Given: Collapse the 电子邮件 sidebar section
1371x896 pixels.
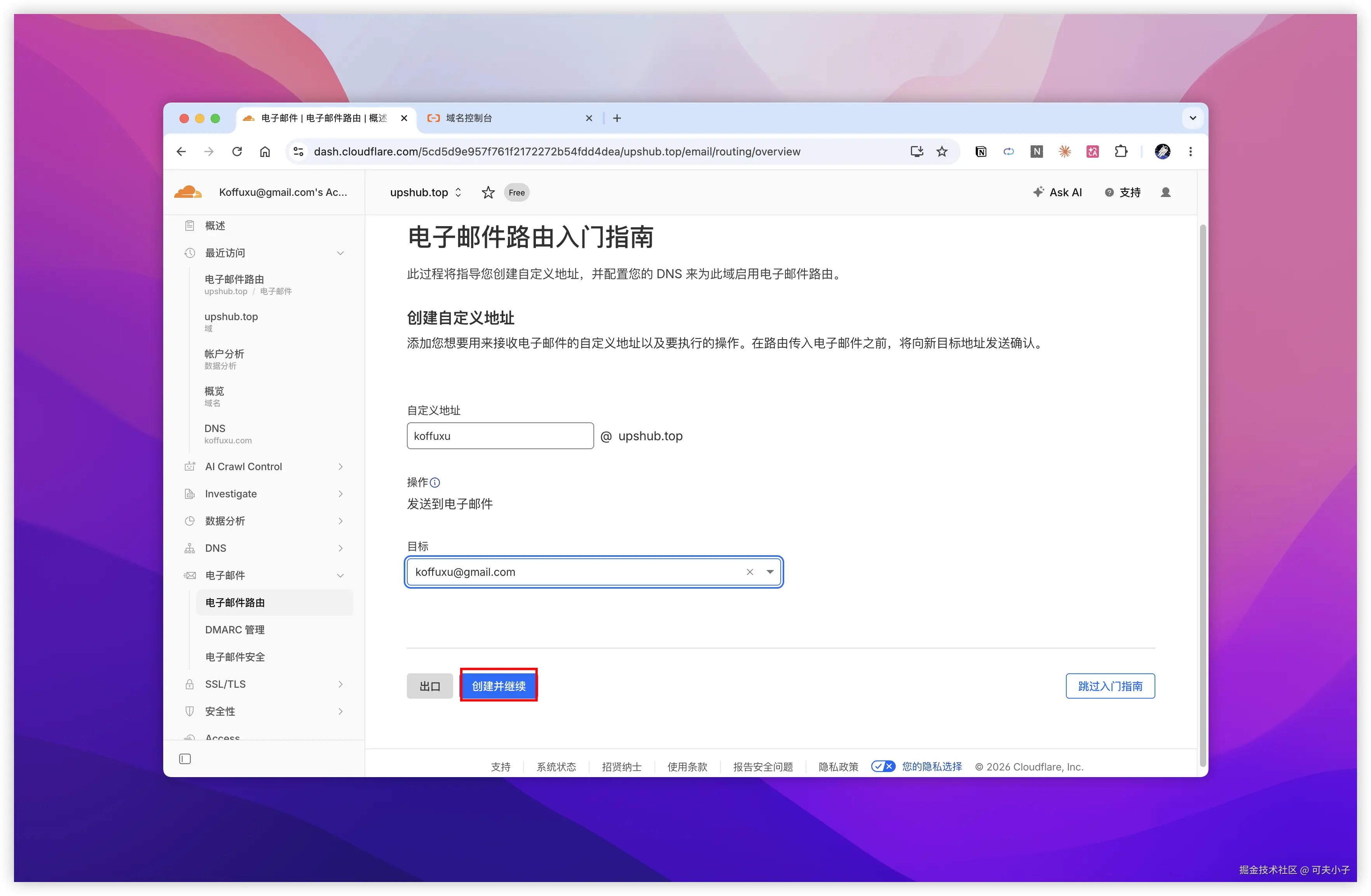Looking at the screenshot, I should click(x=340, y=575).
